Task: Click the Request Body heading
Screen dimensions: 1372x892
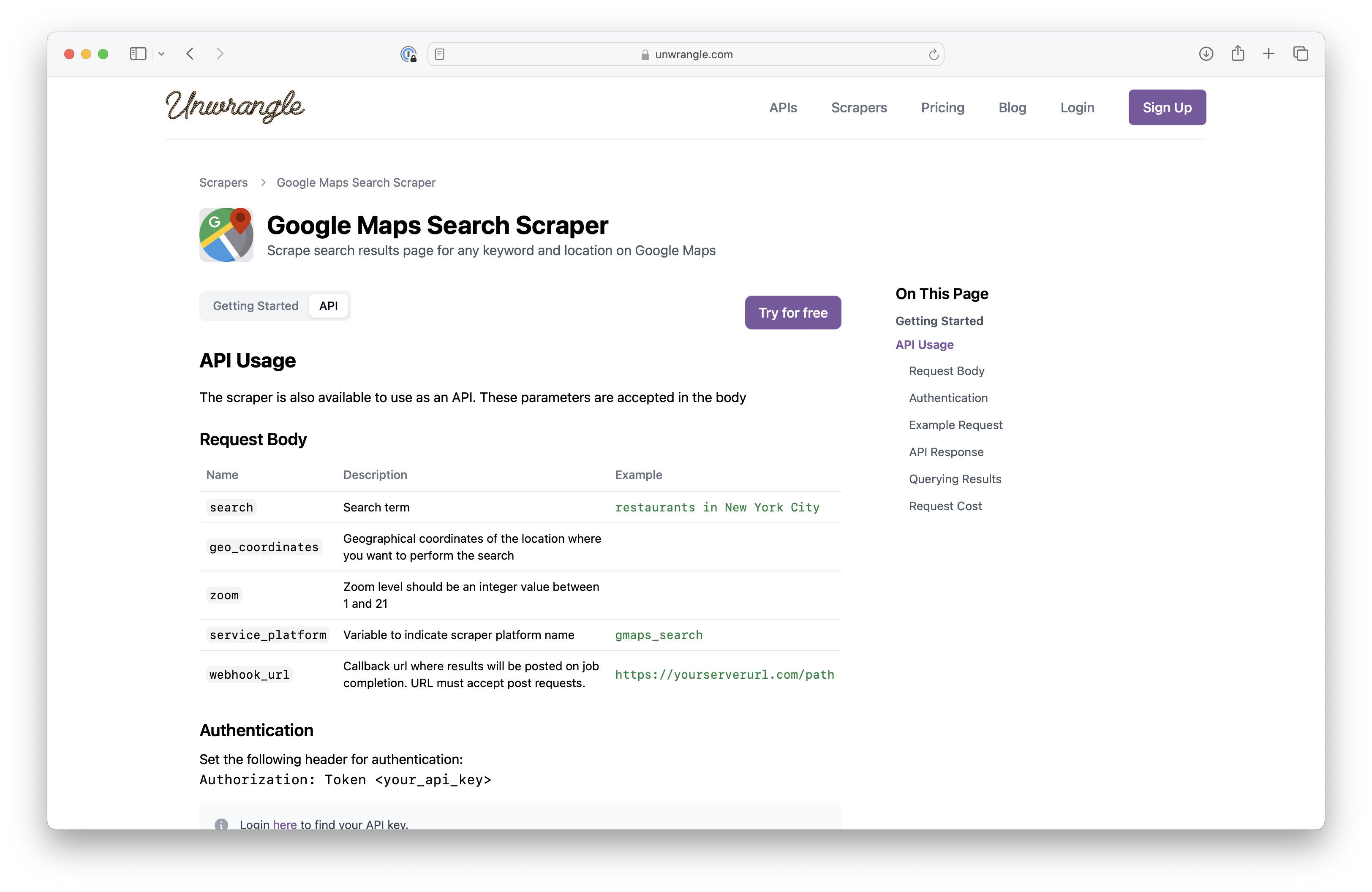Action: (x=253, y=440)
